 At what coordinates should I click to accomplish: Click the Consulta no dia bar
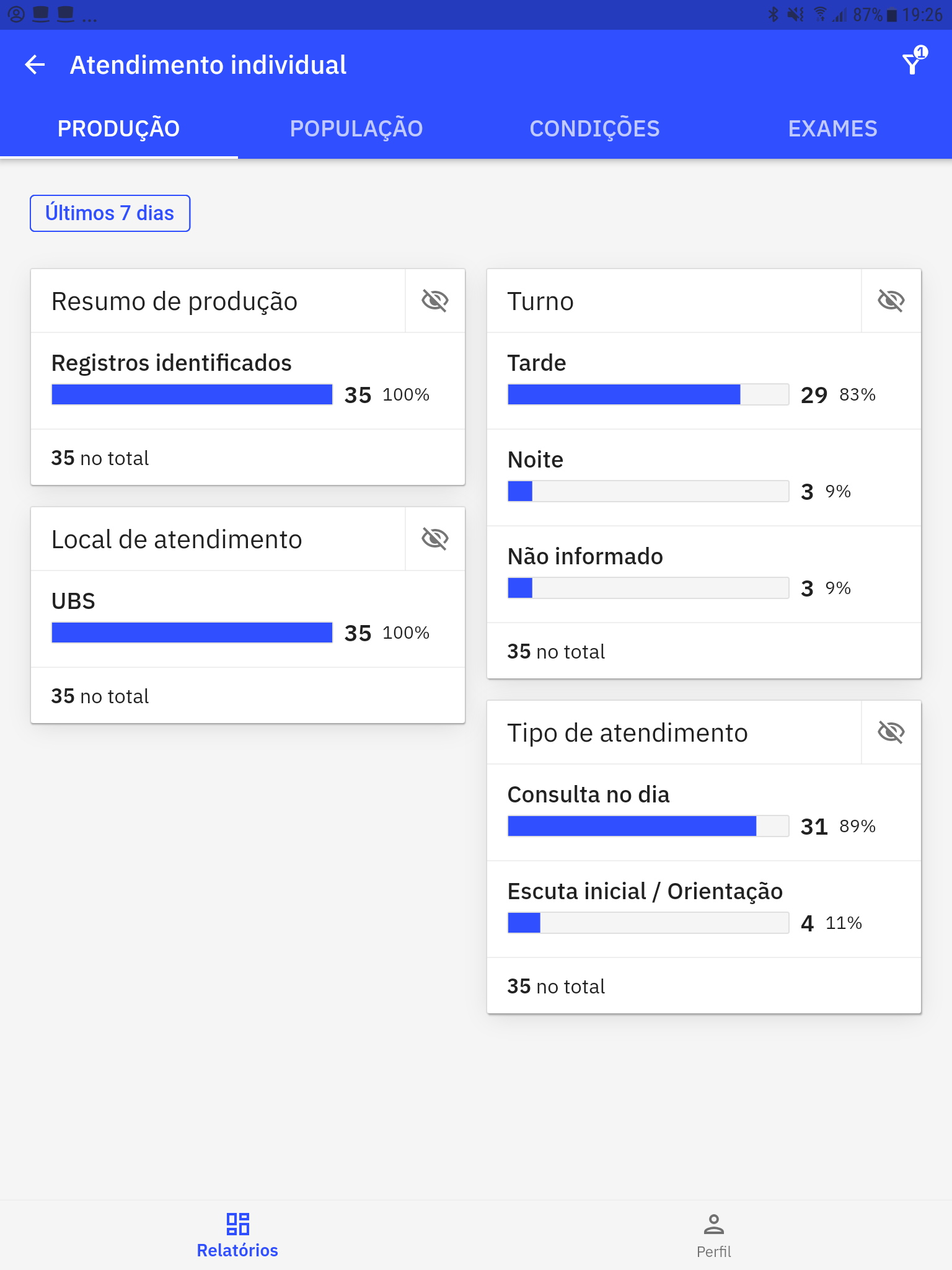(648, 826)
